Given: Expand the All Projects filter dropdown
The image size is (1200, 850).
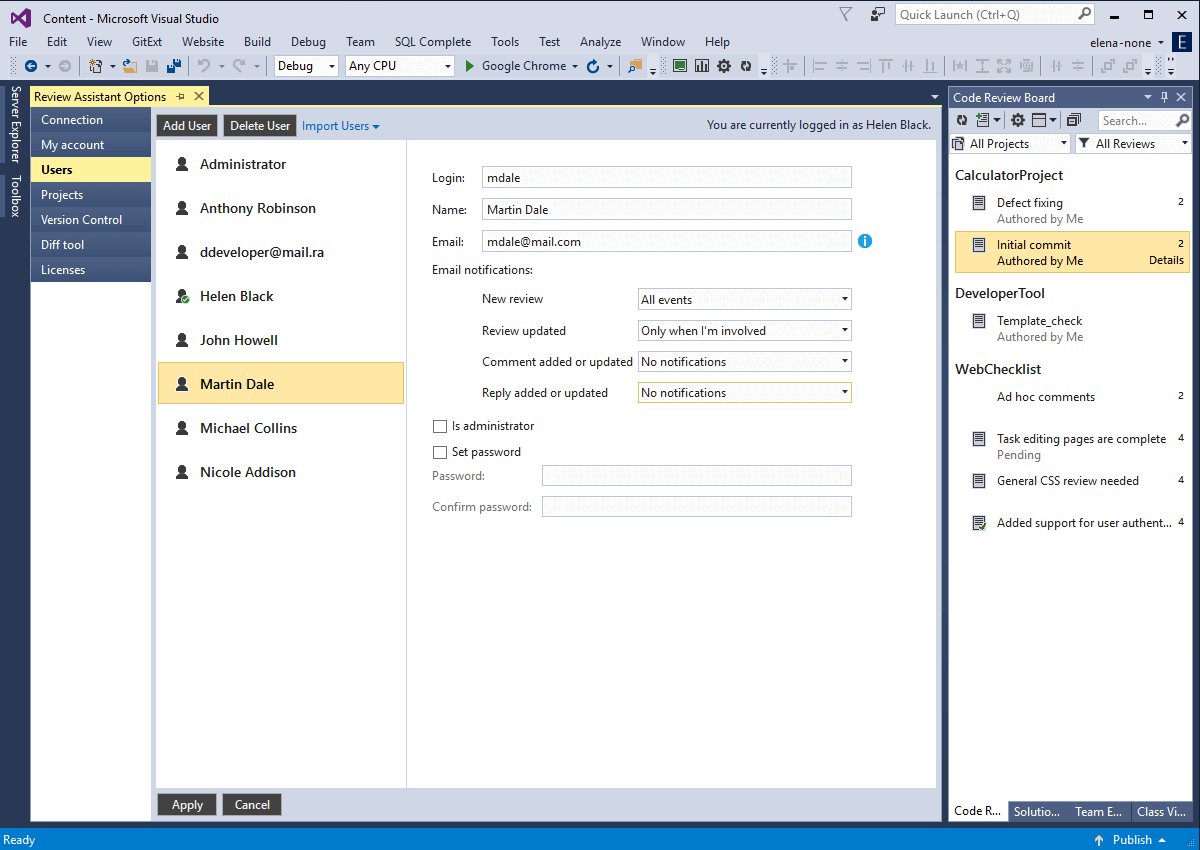Looking at the screenshot, I should click(1009, 144).
